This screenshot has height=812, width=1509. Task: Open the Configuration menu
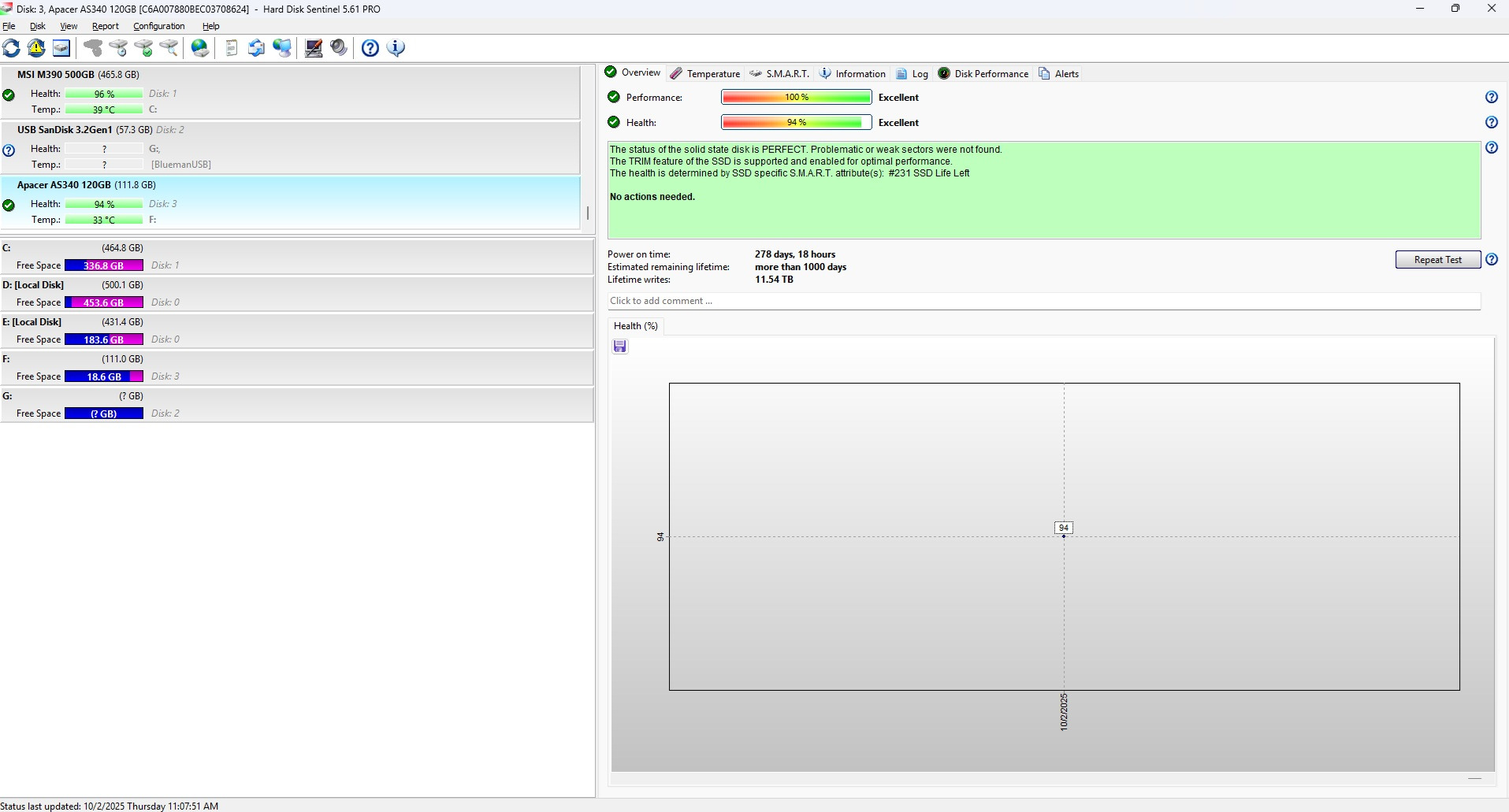pyautogui.click(x=158, y=26)
